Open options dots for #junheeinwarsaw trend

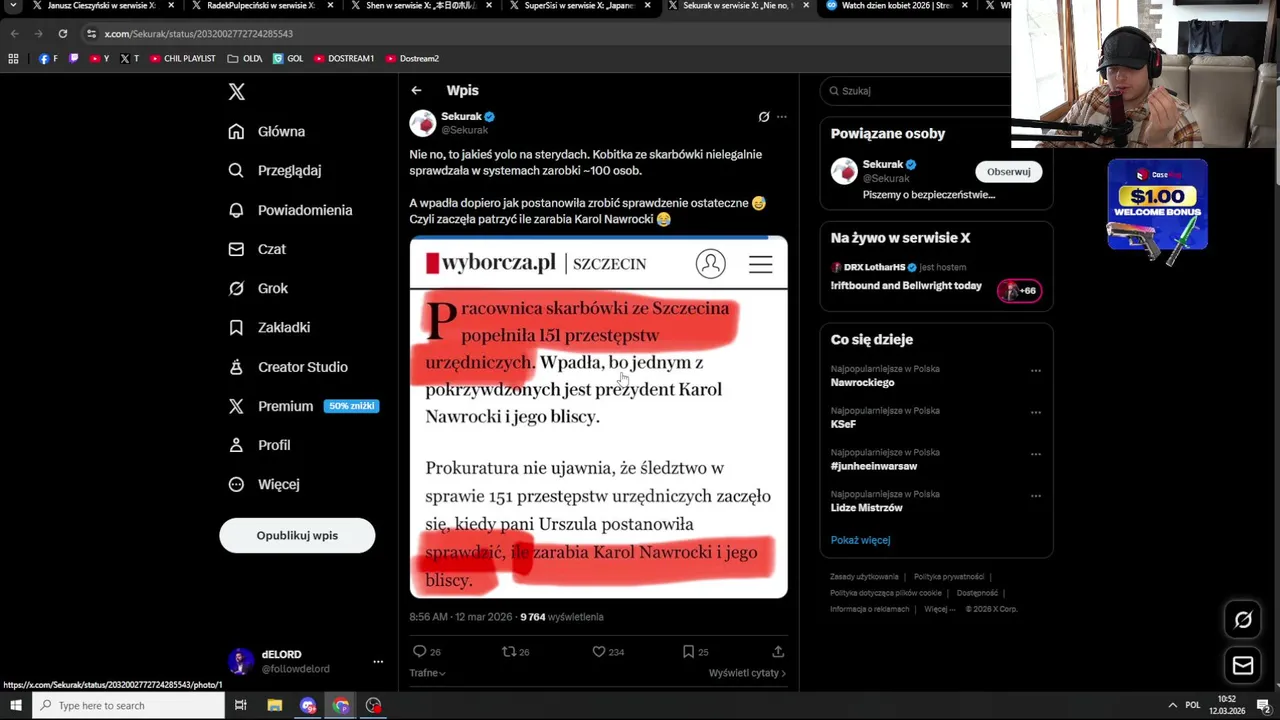(1036, 454)
